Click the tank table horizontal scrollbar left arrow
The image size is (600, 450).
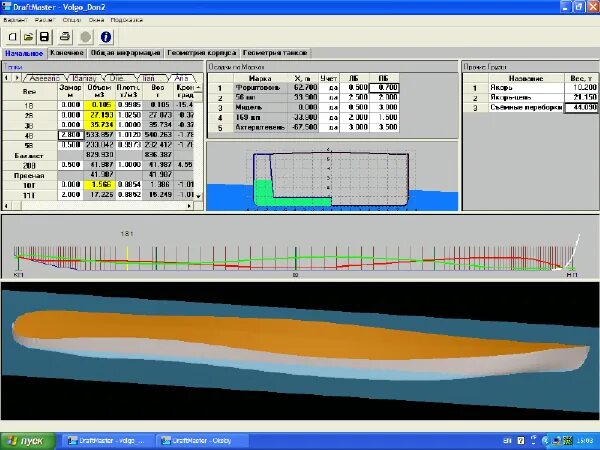click(x=7, y=206)
